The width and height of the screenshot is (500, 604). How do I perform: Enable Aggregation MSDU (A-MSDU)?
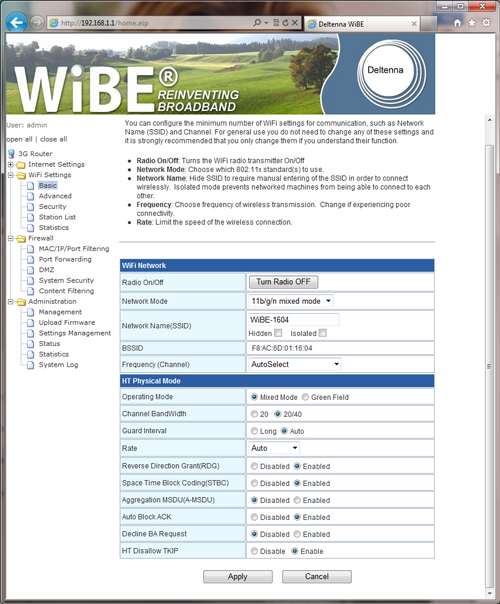coord(297,500)
